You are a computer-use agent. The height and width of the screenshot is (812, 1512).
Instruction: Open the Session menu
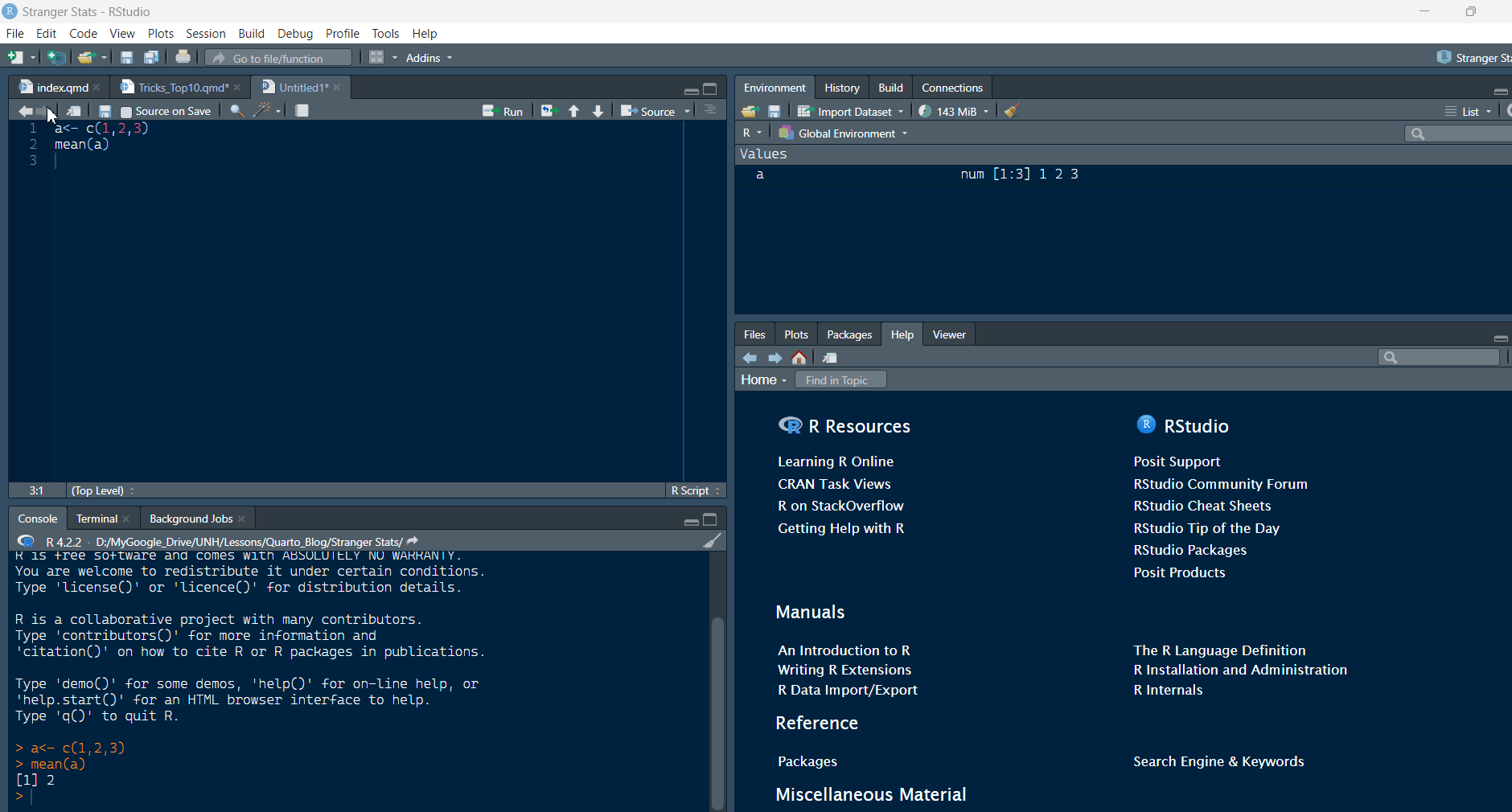205,34
